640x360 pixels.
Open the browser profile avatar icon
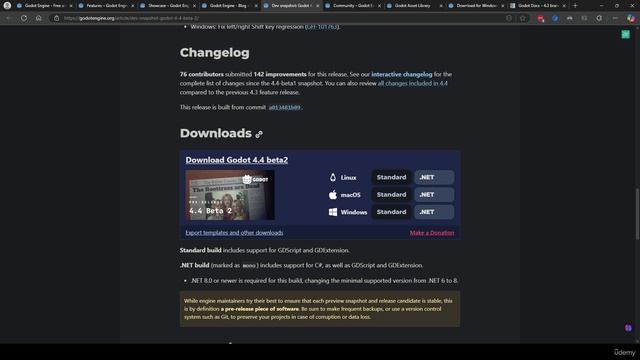[7, 6]
